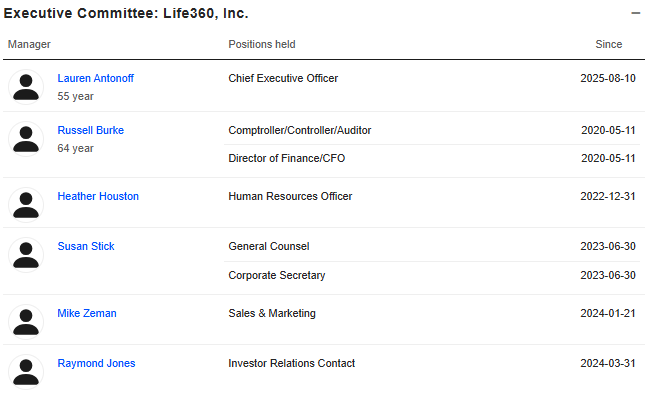Image resolution: width=649 pixels, height=402 pixels.
Task: Click the Since column header
Action: point(608,44)
